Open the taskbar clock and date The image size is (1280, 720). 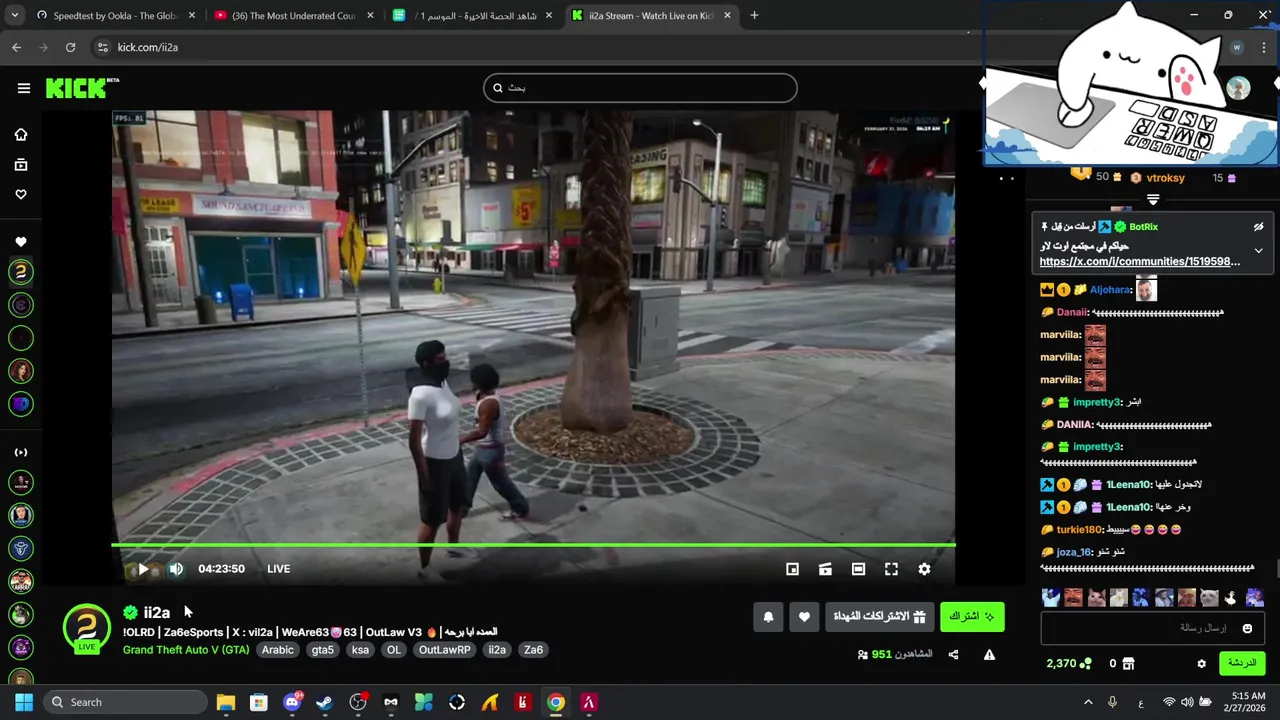pyautogui.click(x=1248, y=702)
